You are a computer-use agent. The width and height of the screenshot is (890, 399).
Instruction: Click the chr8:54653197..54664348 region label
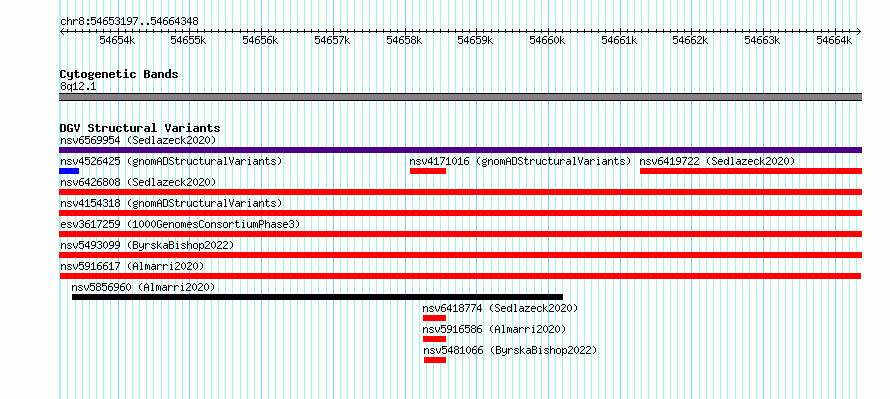[129, 21]
